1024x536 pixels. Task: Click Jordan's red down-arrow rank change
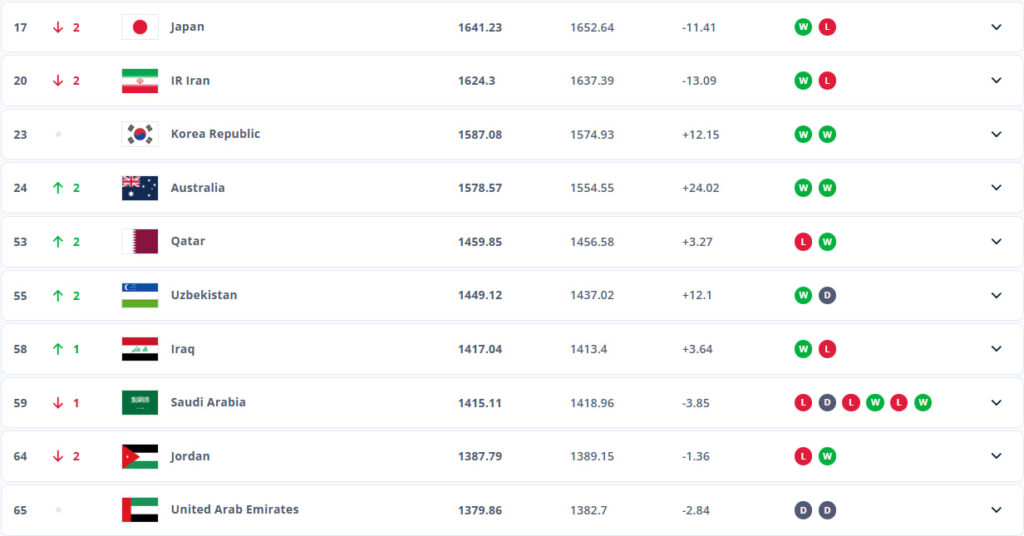(66, 456)
